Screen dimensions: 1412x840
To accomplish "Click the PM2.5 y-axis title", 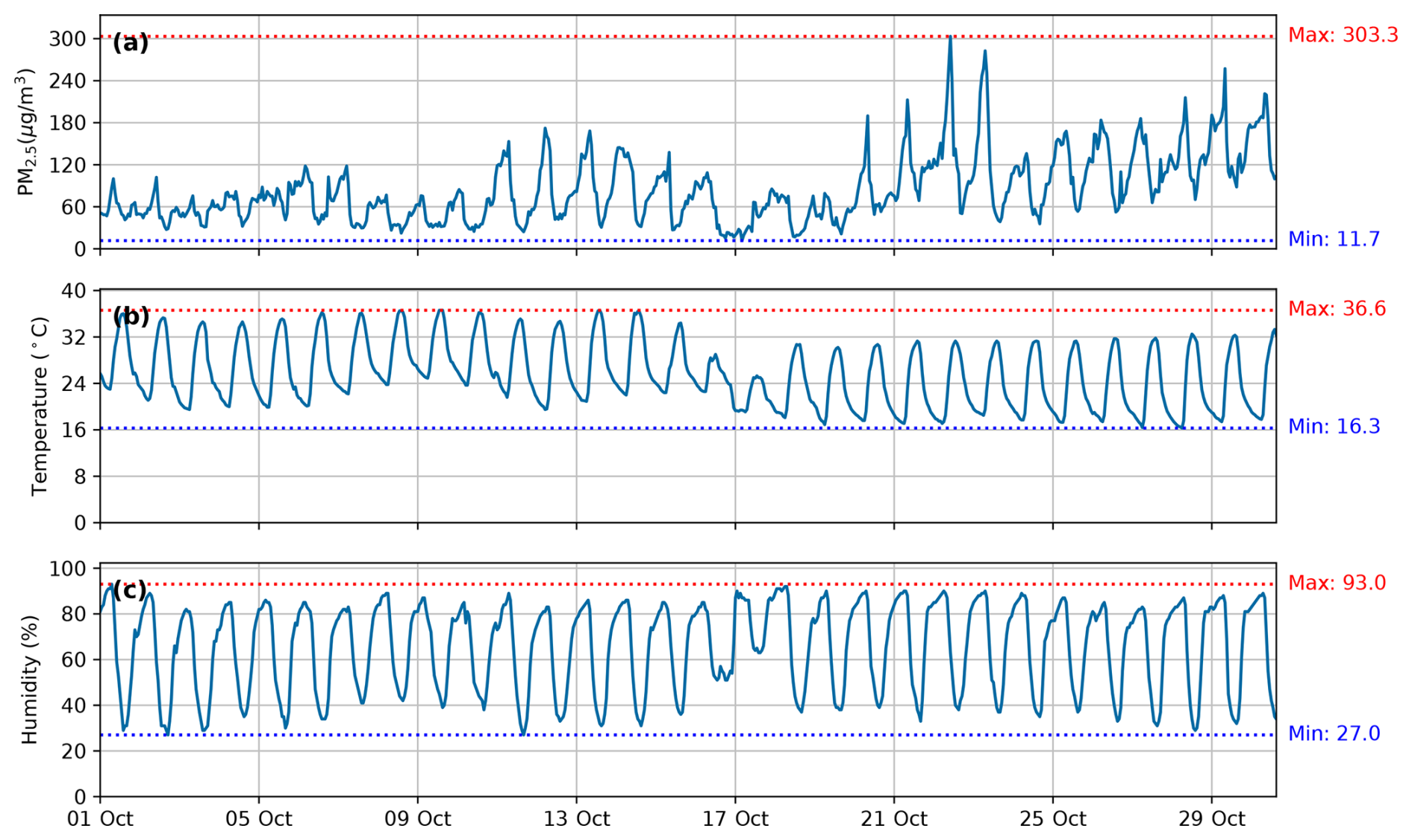I will (26, 132).
